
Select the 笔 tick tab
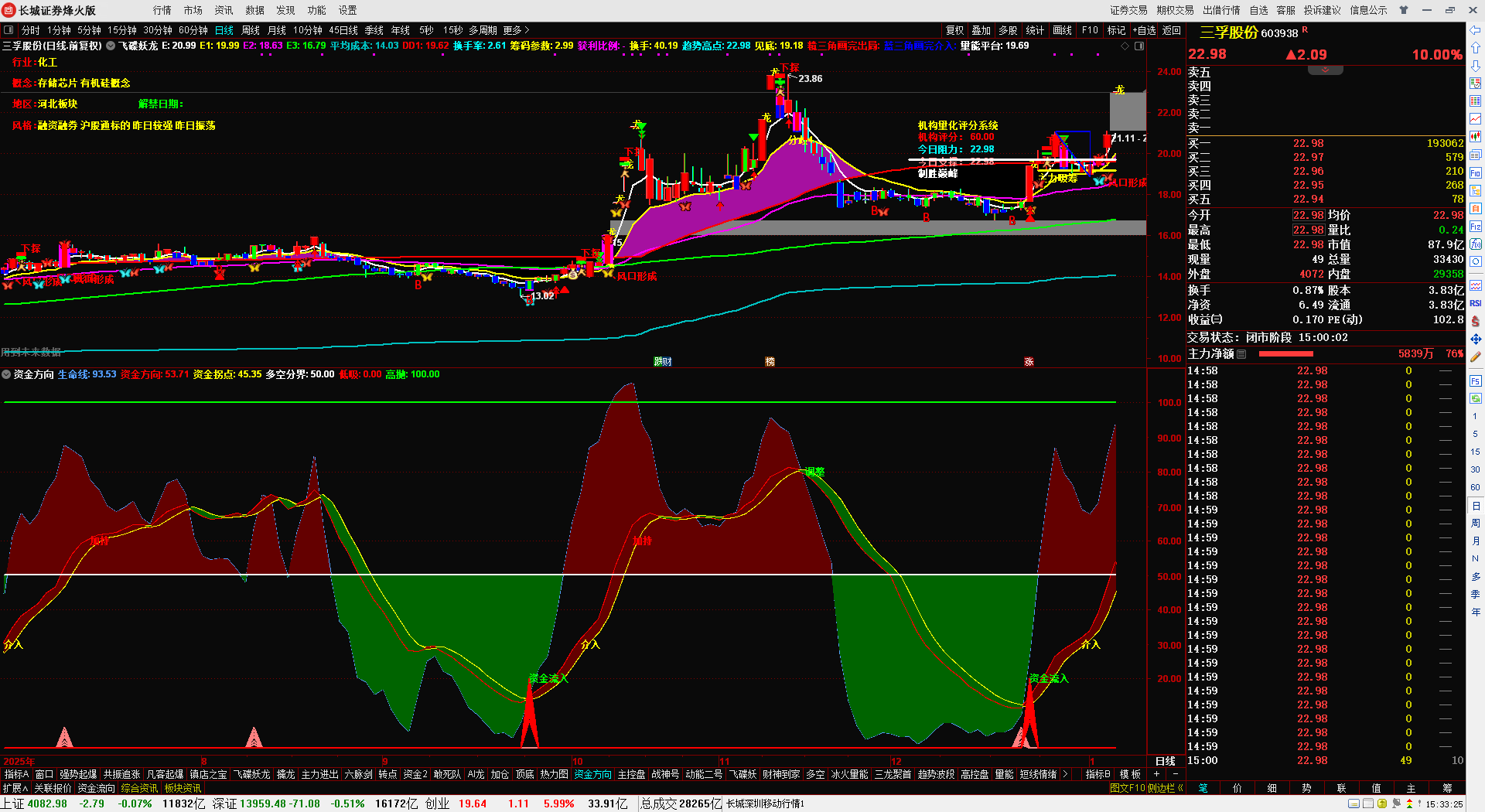pyautogui.click(x=1203, y=788)
